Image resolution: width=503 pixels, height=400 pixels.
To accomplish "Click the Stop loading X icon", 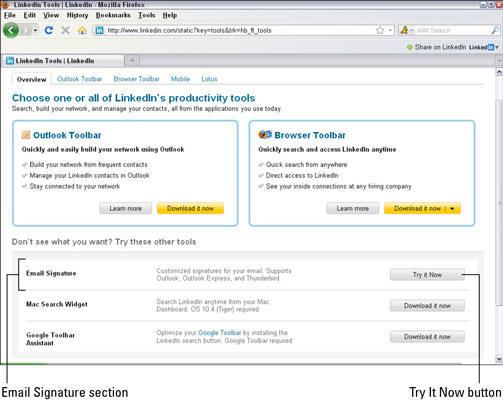I will point(65,30).
